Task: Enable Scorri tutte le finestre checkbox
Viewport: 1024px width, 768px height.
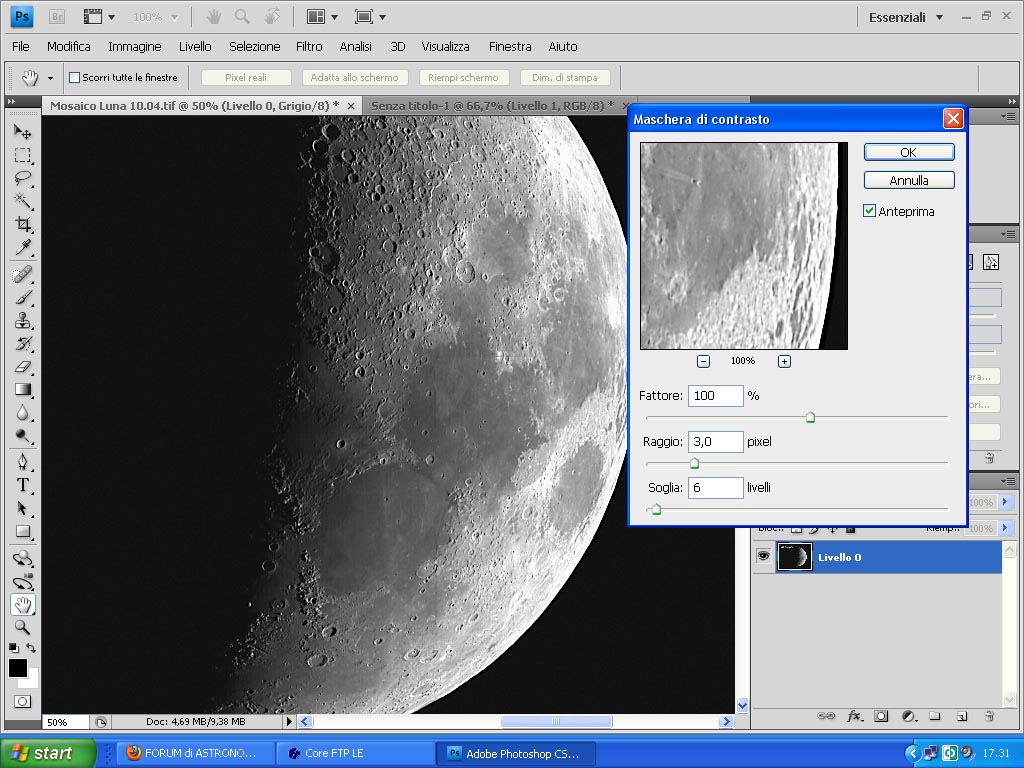Action: [74, 78]
